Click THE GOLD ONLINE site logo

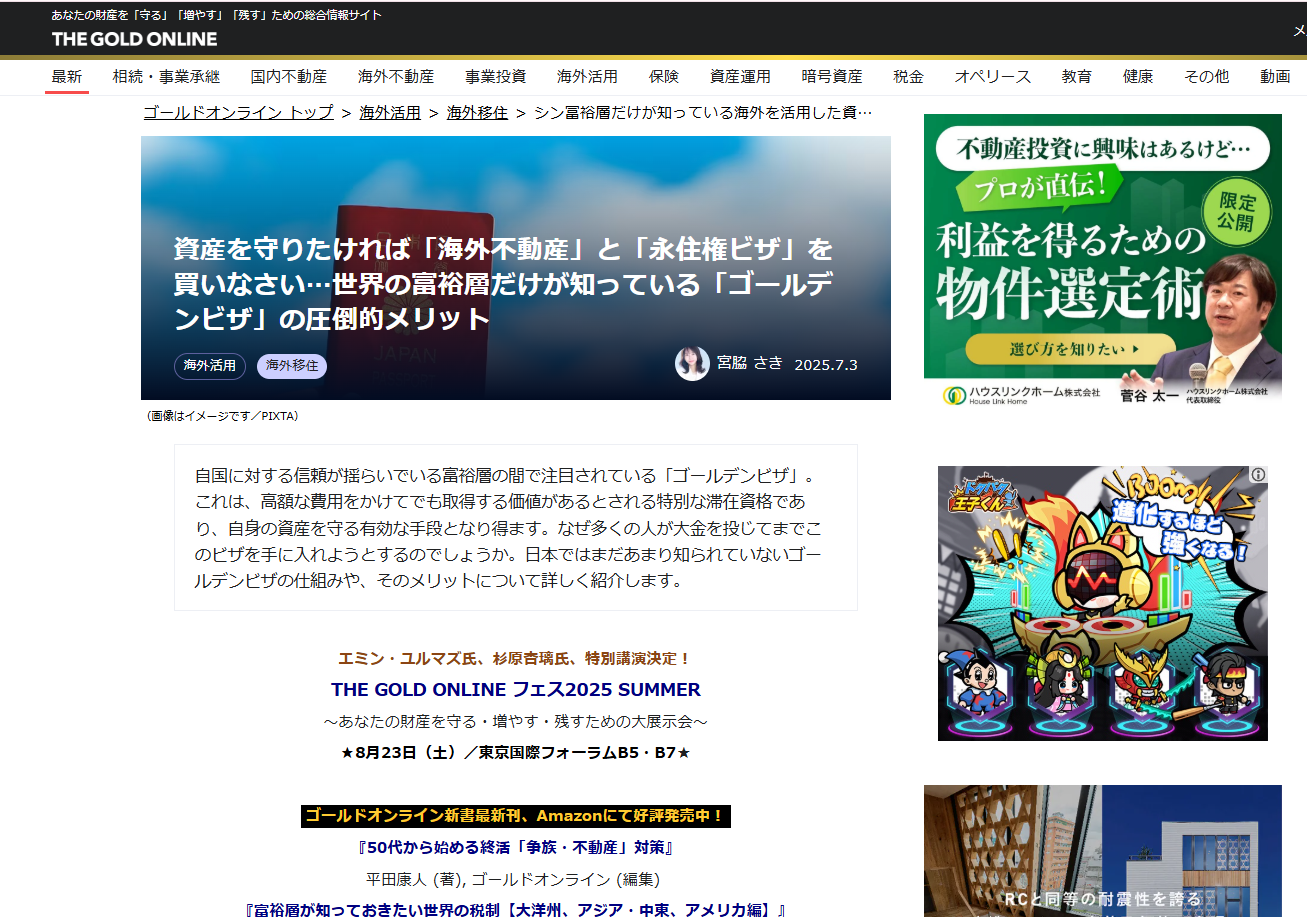pos(134,39)
